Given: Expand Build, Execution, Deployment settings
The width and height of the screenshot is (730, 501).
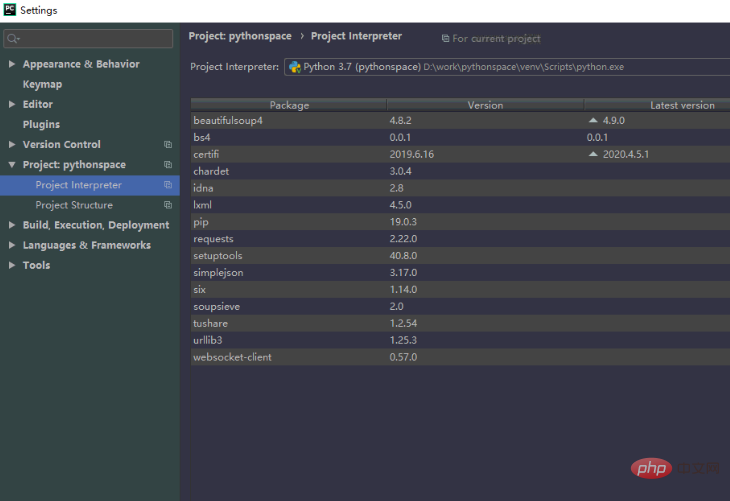Looking at the screenshot, I should click(12, 225).
